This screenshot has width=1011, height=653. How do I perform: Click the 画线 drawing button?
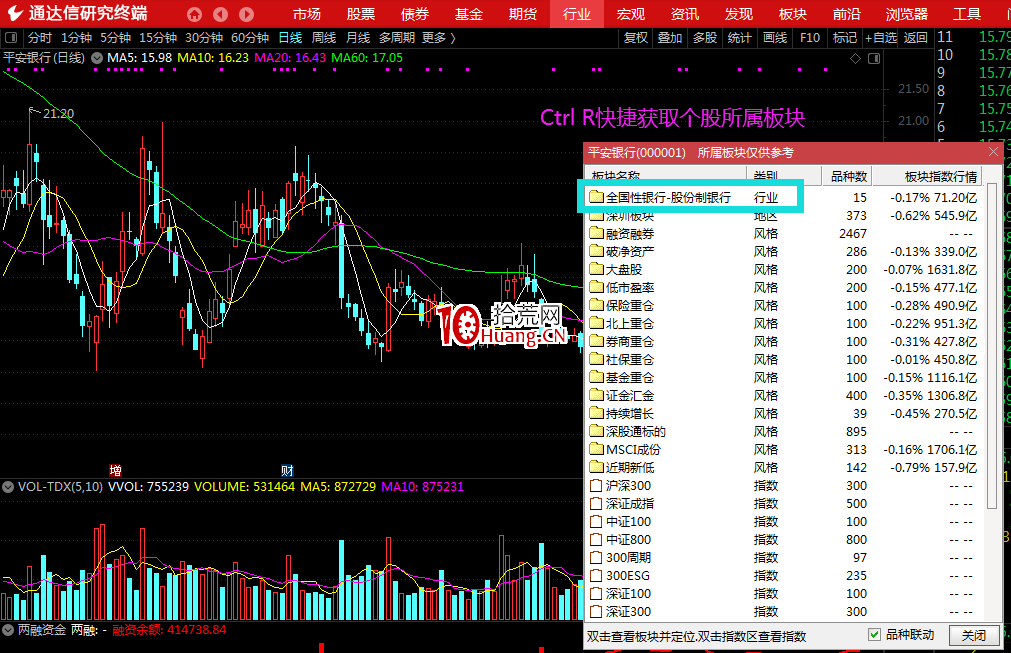(774, 38)
